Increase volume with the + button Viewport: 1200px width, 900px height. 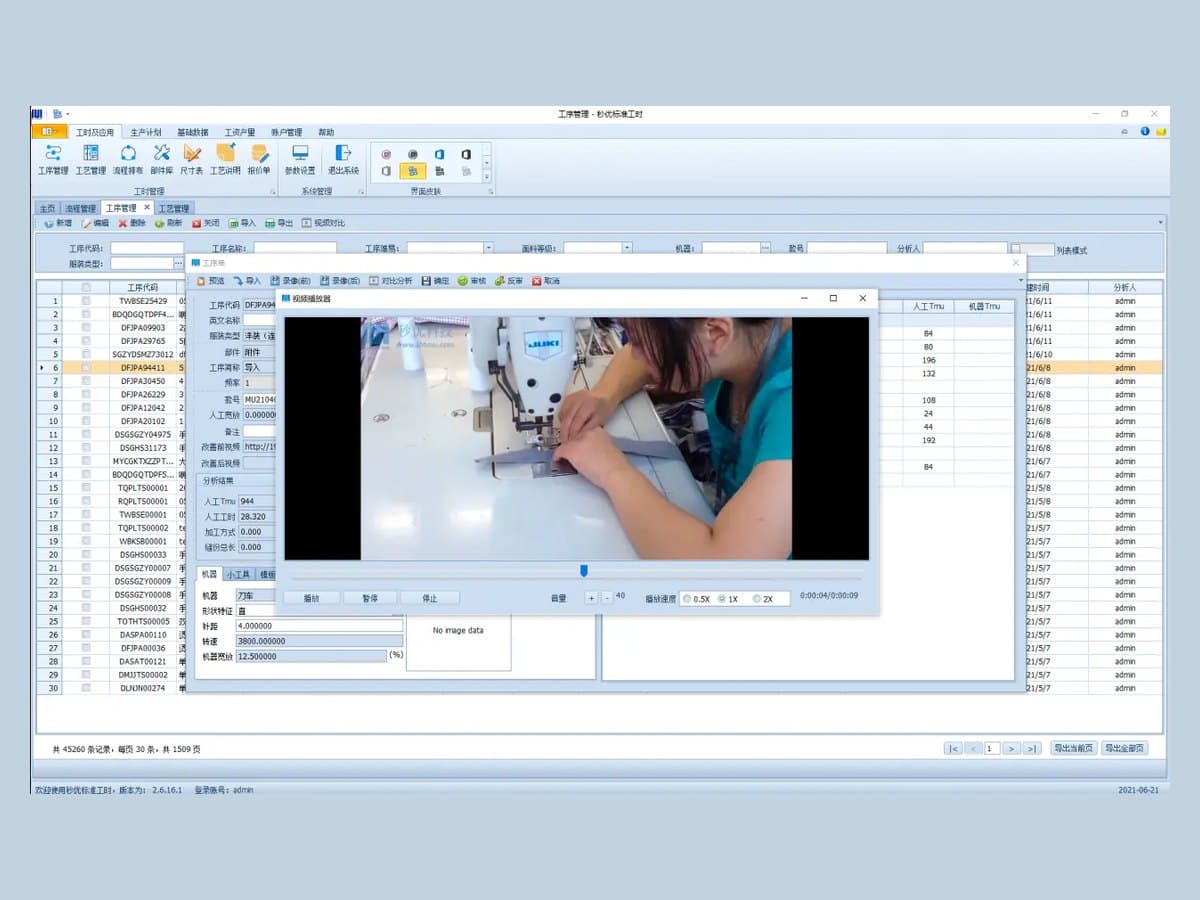tap(590, 598)
